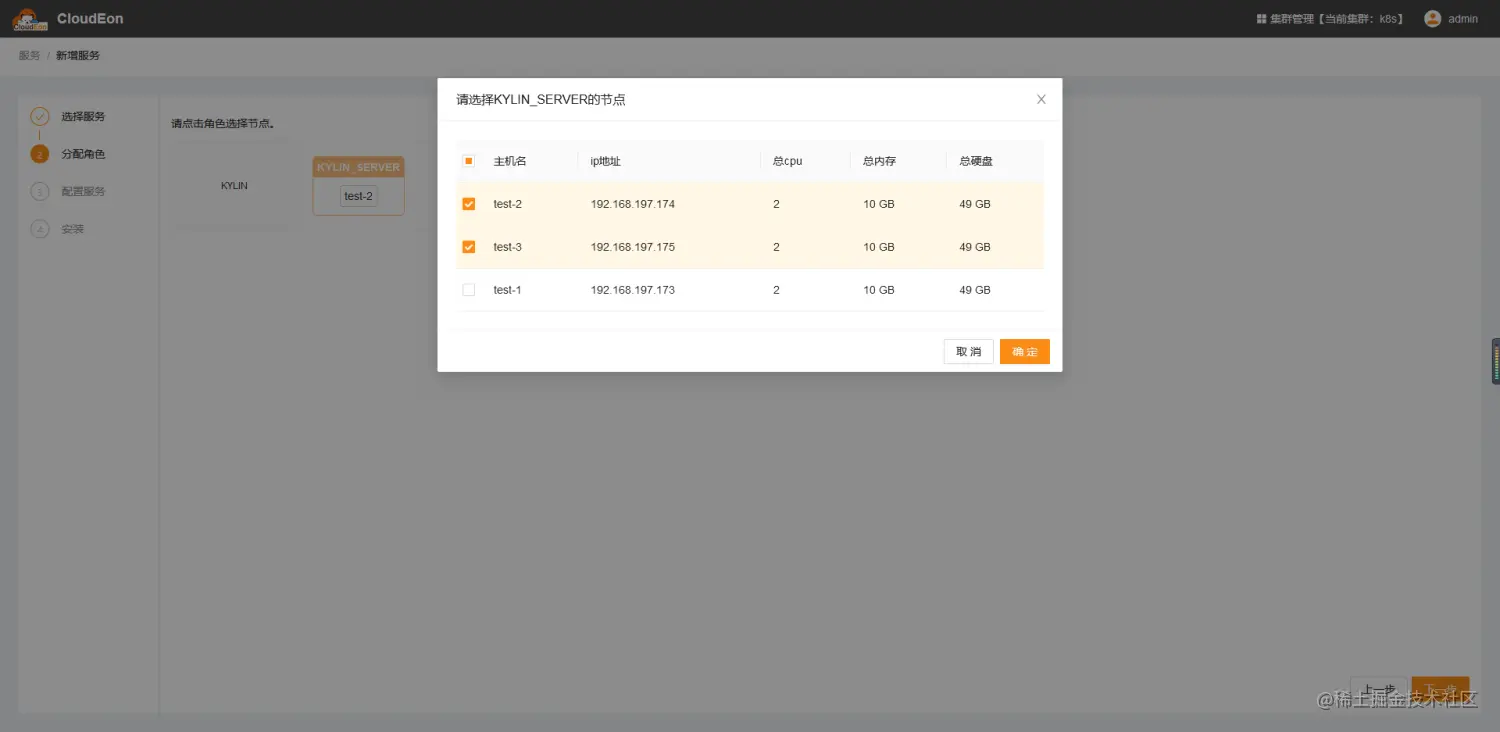1500x732 pixels.
Task: Click the 总cpu column header
Action: pos(788,161)
